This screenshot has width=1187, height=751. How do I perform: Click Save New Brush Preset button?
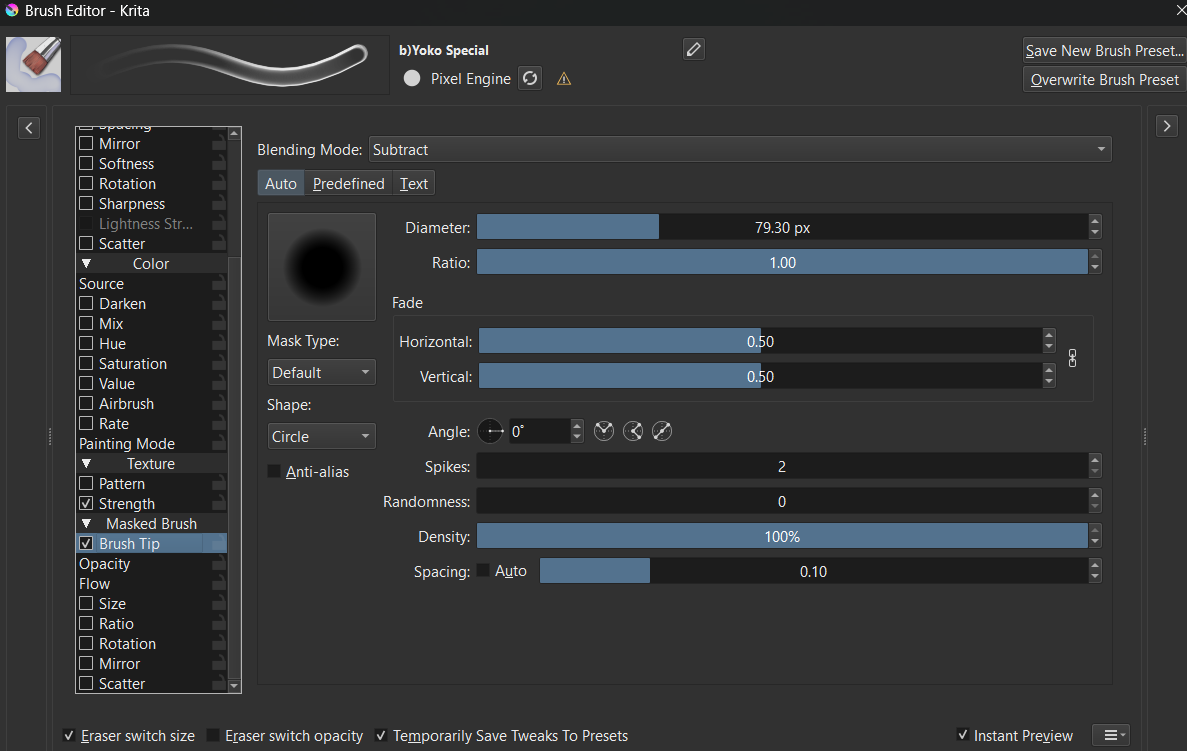pos(1103,51)
